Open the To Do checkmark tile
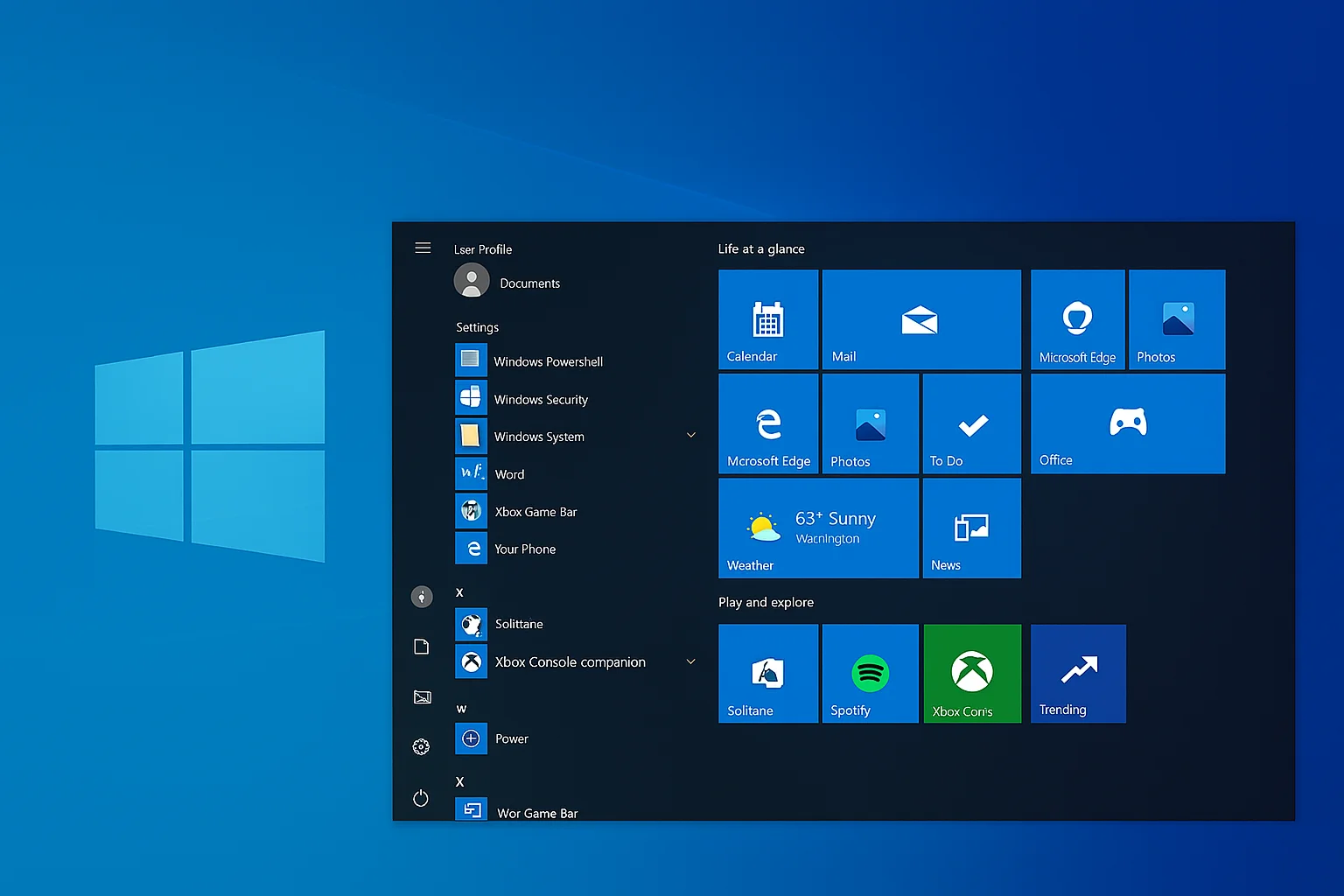Viewport: 1344px width, 896px height. (972, 423)
